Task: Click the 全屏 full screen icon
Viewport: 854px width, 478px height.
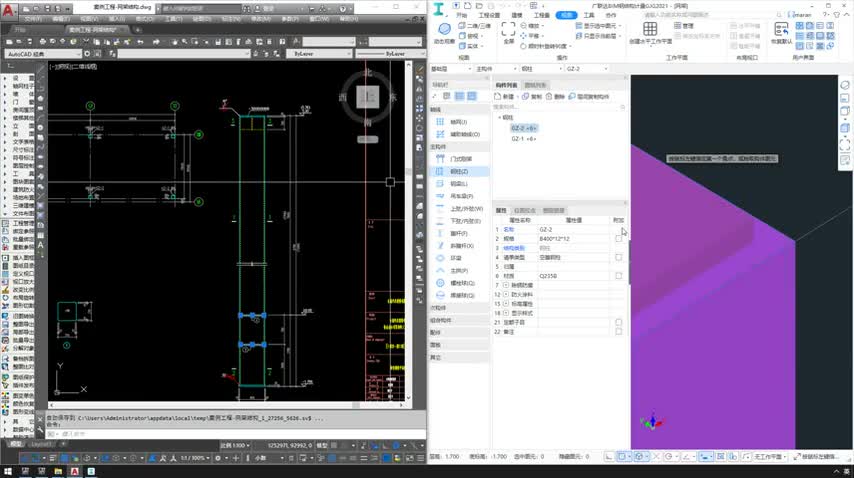Action: 508,30
